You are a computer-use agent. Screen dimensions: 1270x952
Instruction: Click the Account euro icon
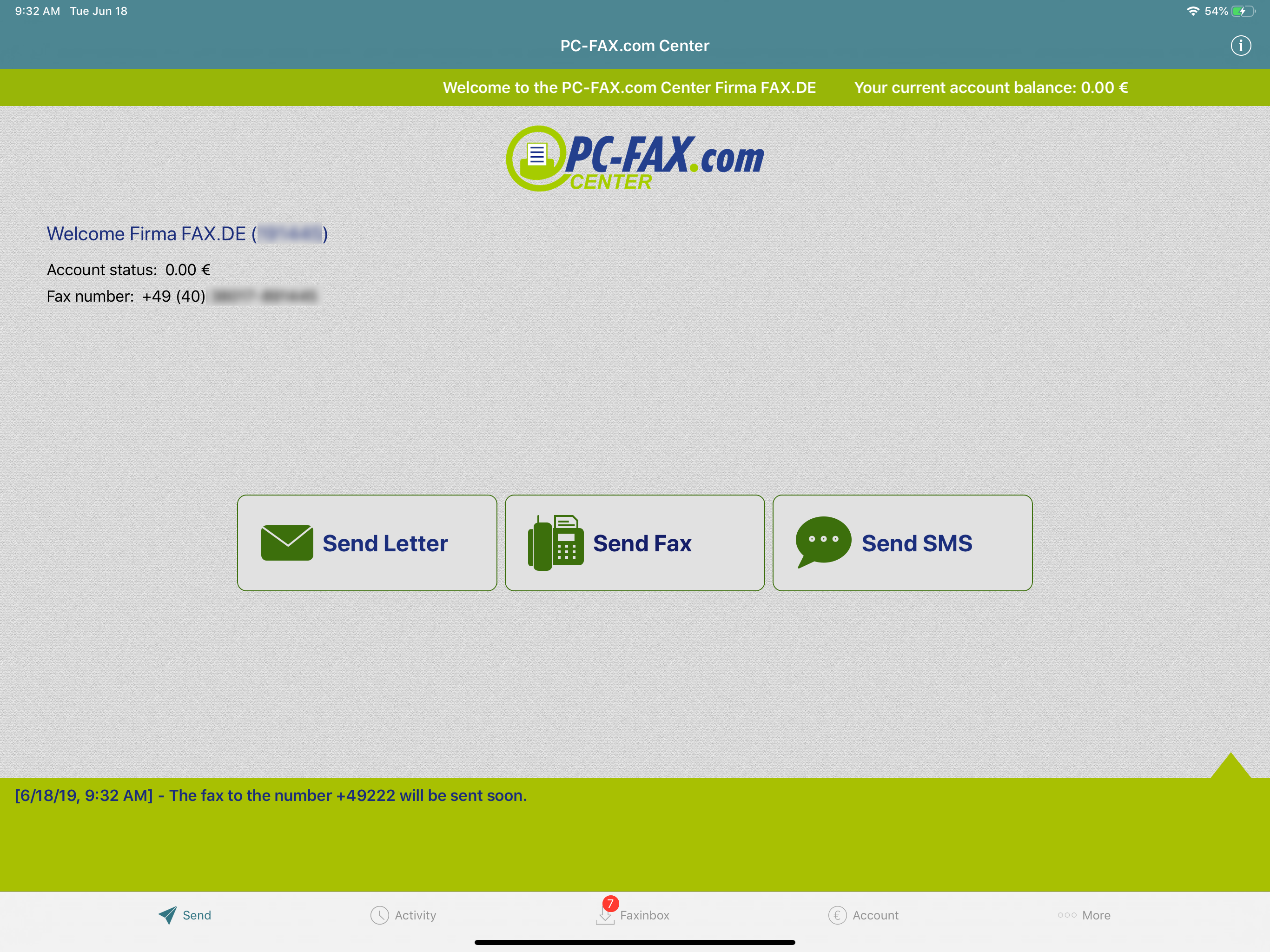point(837,915)
